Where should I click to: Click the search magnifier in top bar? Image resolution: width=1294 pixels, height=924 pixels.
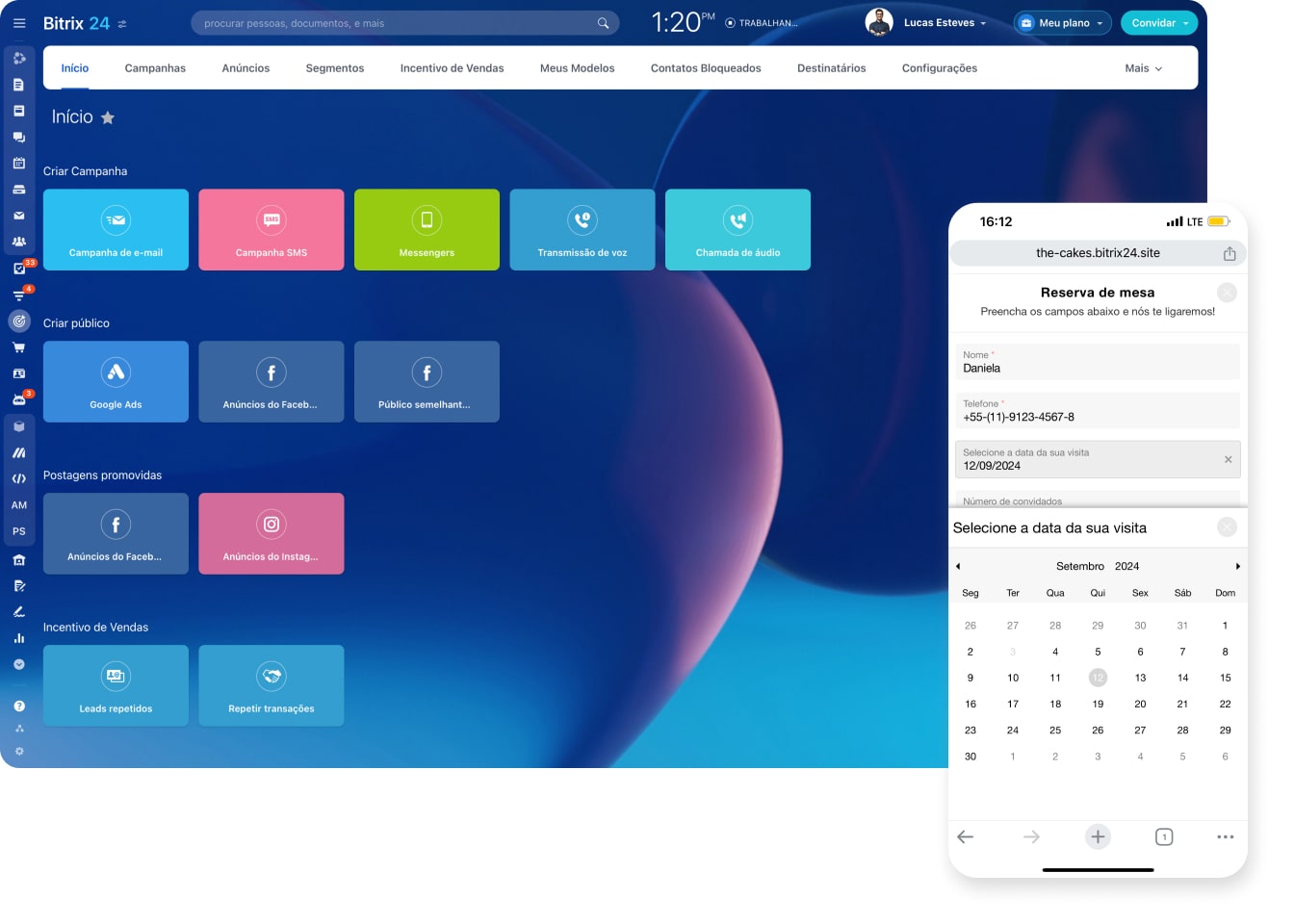click(603, 21)
